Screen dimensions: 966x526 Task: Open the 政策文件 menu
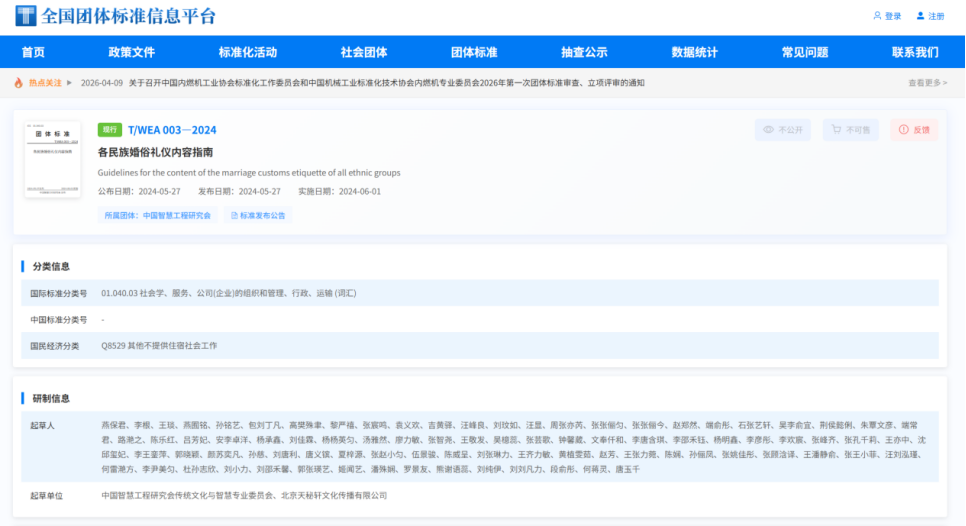[131, 52]
